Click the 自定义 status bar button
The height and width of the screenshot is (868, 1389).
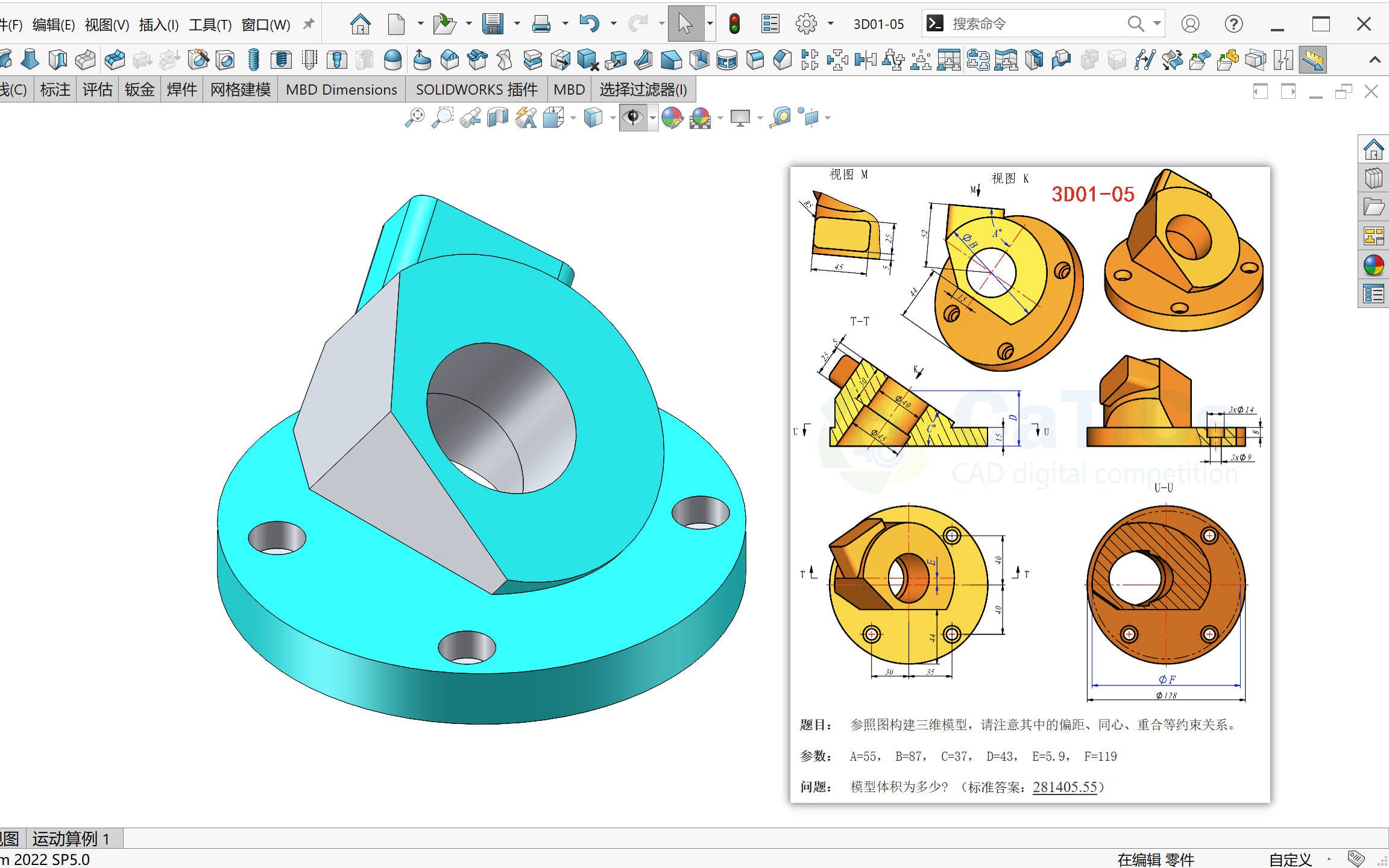point(1290,860)
